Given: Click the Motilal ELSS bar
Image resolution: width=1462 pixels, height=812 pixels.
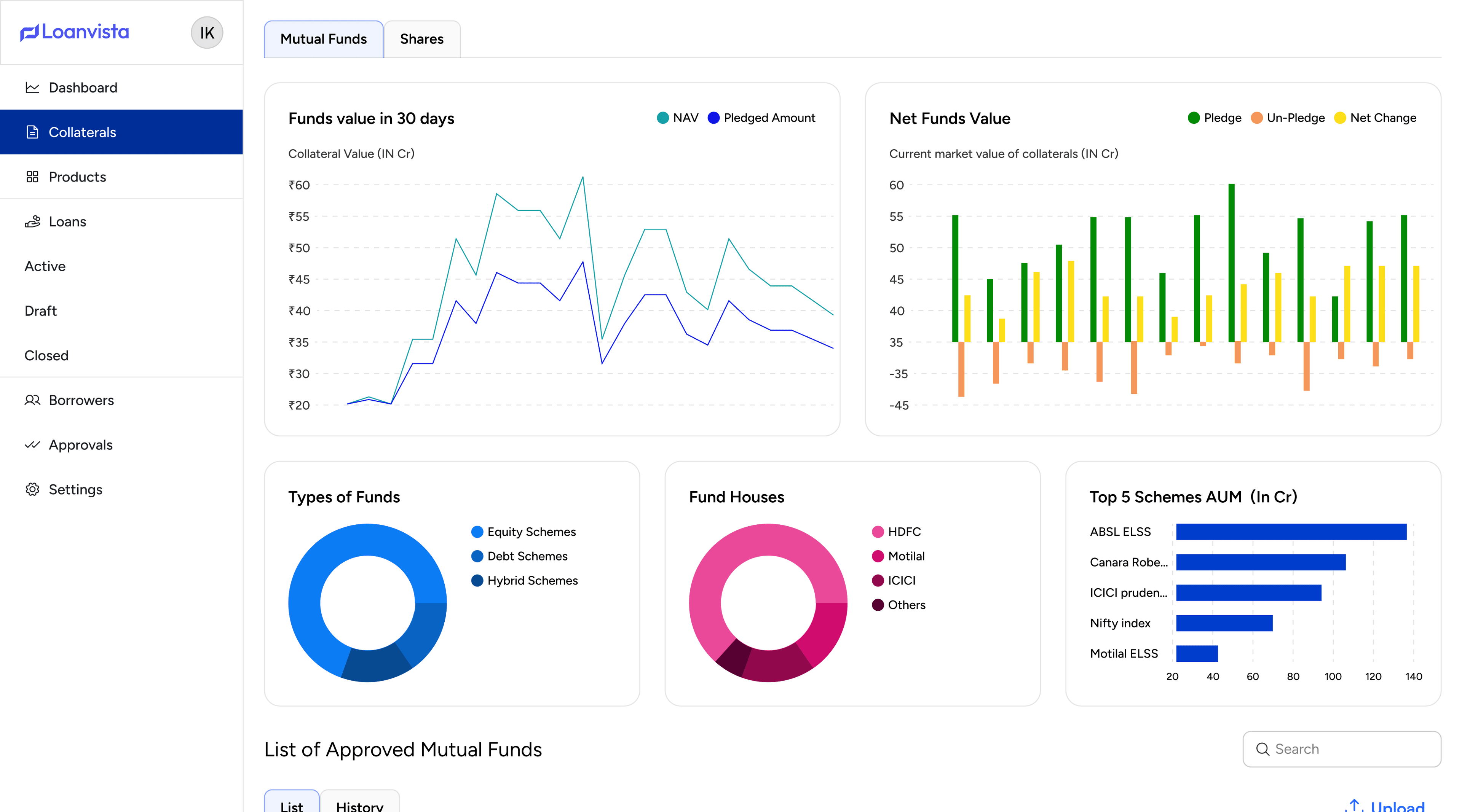Looking at the screenshot, I should coord(1197,654).
